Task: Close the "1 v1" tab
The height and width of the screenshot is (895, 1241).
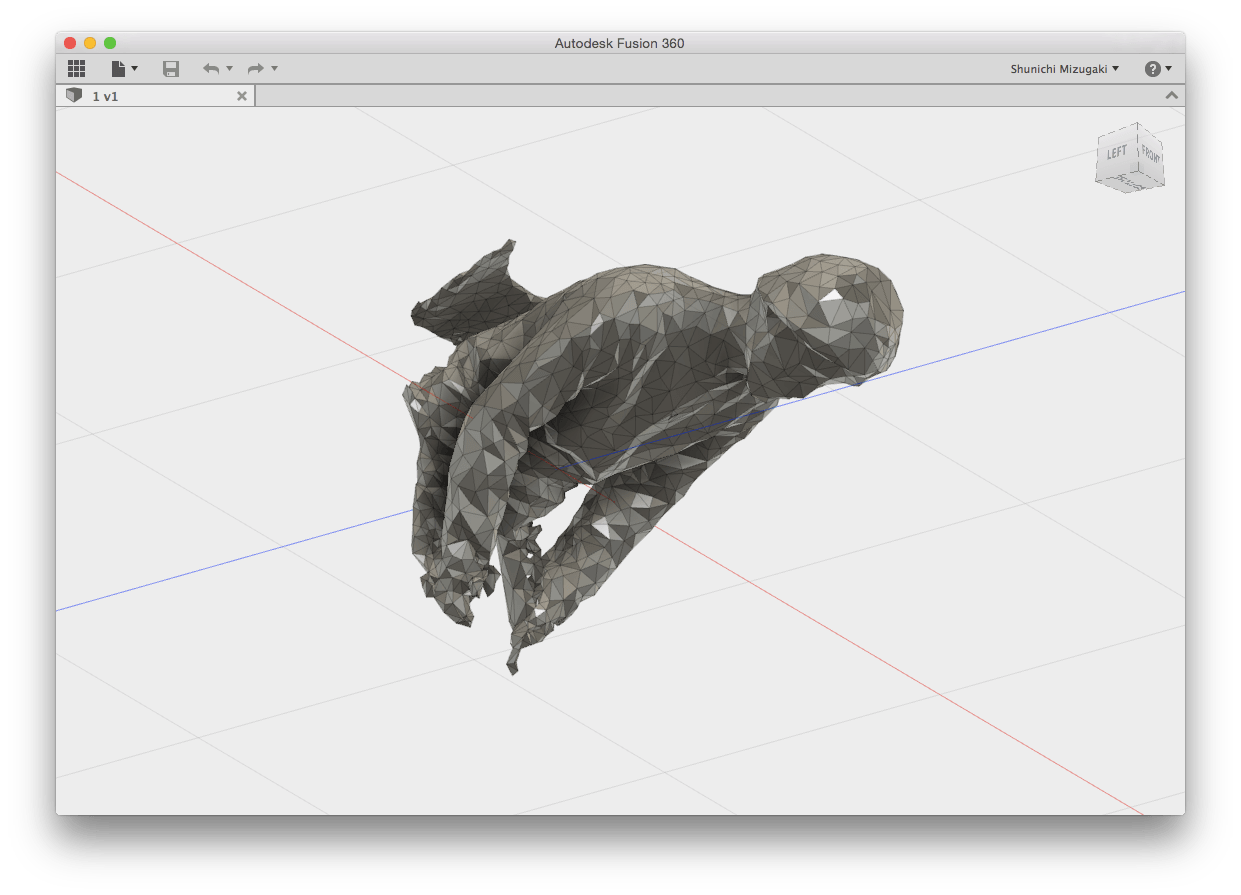Action: 241,96
